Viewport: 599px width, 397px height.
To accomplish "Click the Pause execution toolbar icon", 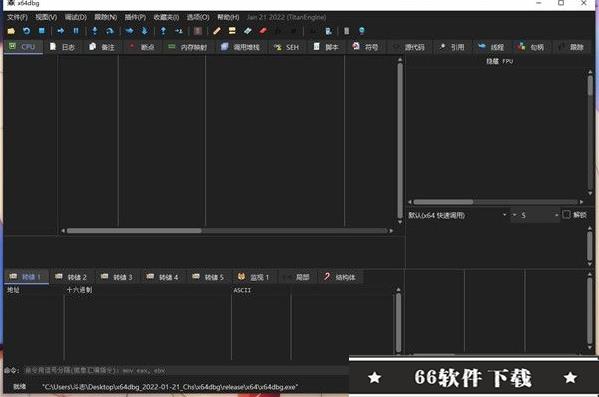I will point(76,31).
